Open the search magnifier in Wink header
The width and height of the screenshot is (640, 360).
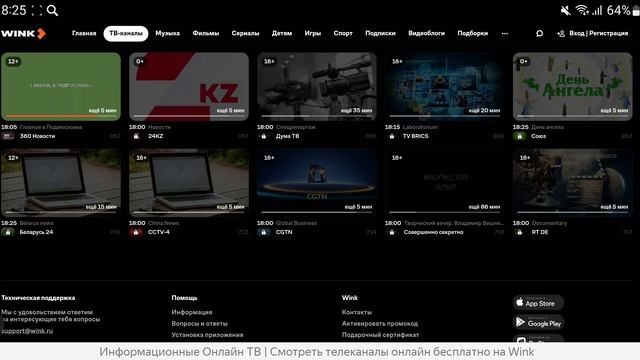(539, 33)
